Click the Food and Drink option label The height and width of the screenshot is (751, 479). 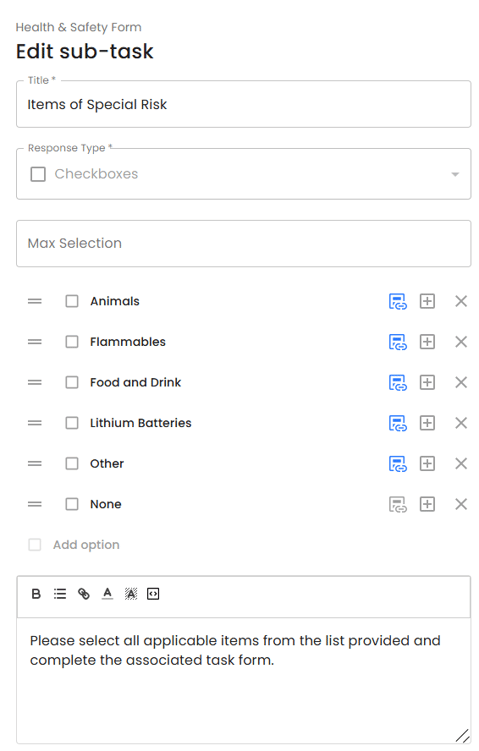pos(136,382)
